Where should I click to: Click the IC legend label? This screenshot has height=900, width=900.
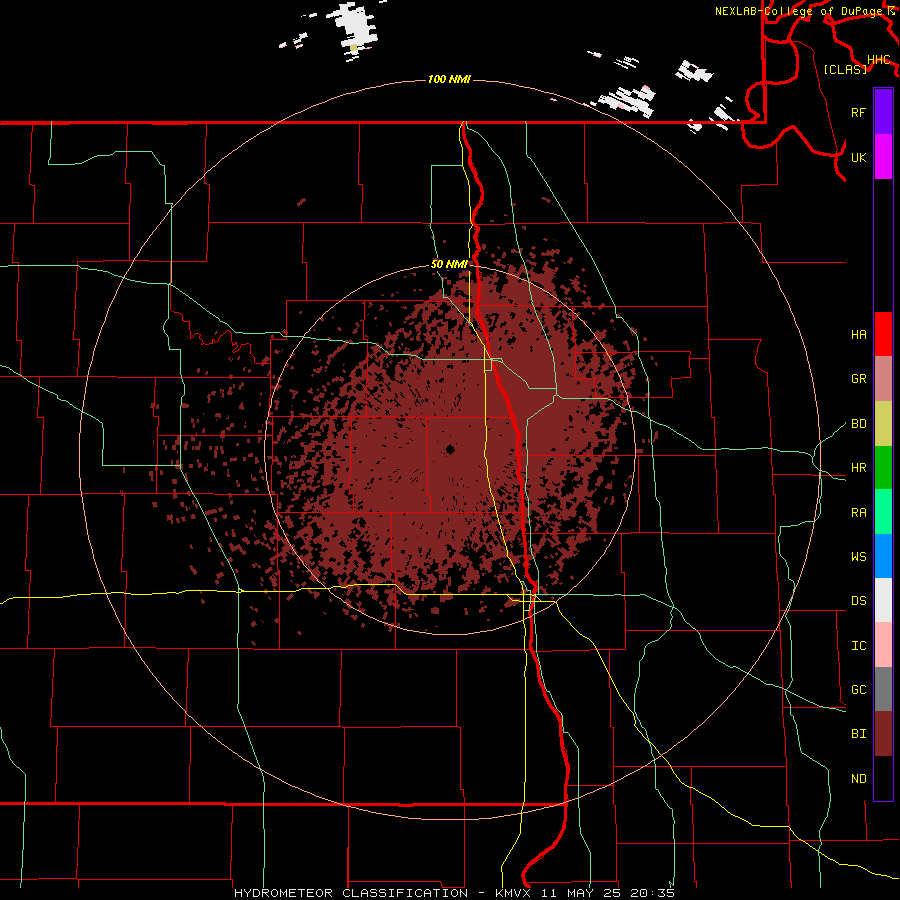(x=858, y=646)
